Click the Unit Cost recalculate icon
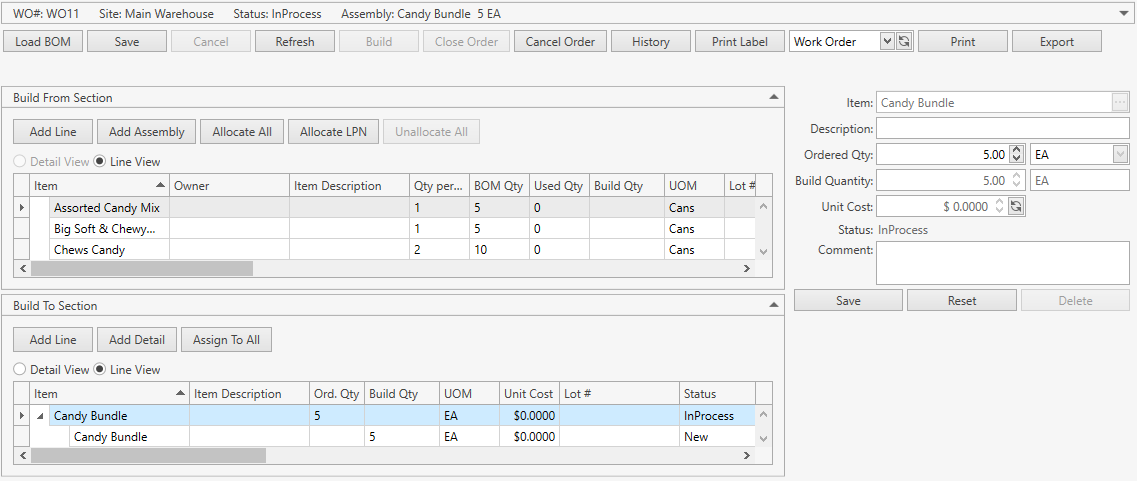 pyautogui.click(x=1016, y=206)
